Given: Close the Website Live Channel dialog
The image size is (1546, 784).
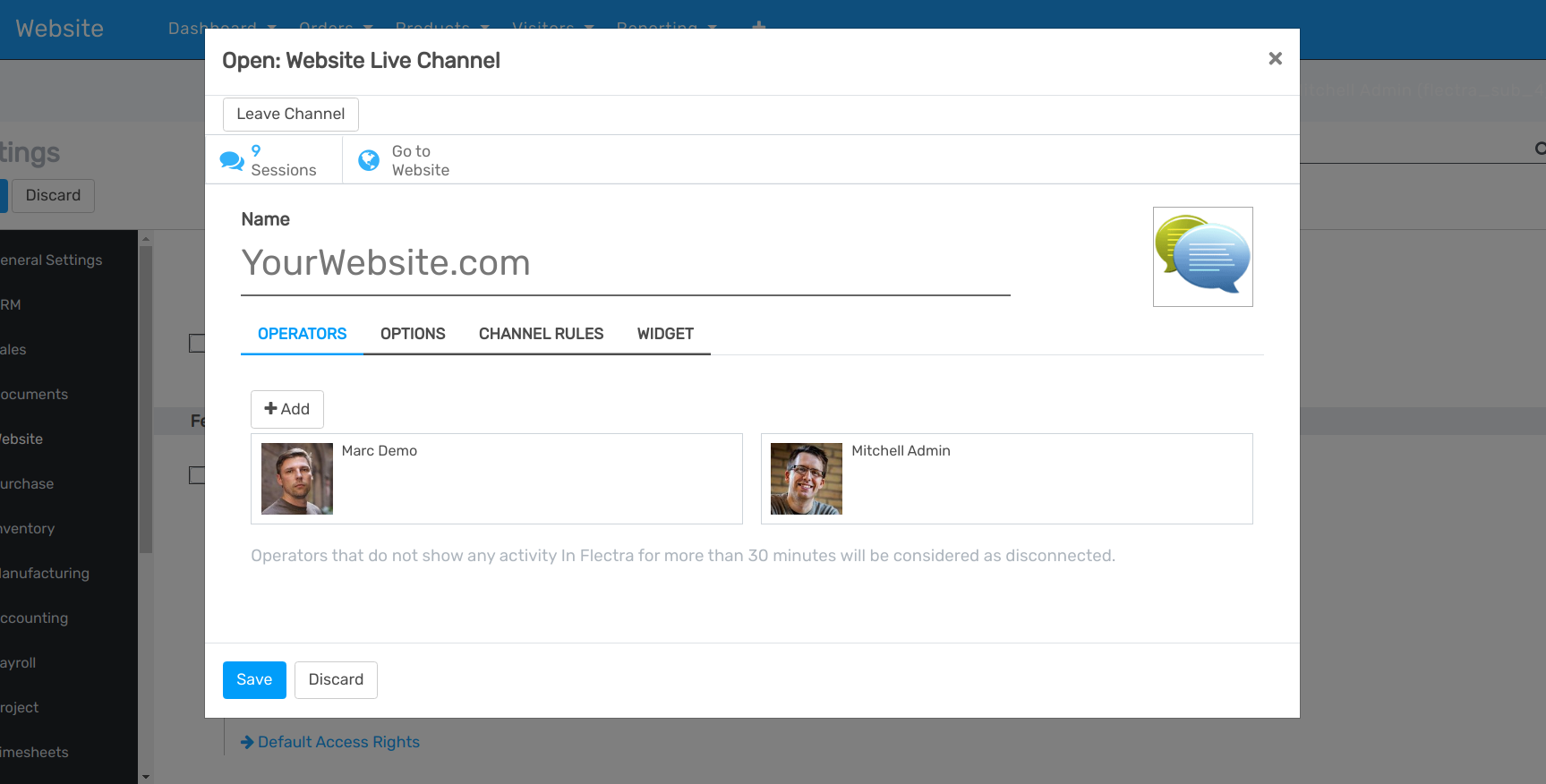Looking at the screenshot, I should coord(1275,59).
